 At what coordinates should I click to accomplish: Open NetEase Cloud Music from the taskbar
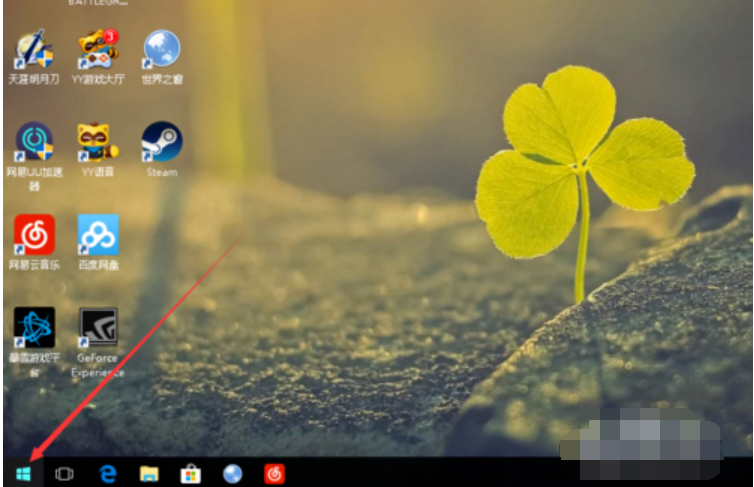[274, 473]
